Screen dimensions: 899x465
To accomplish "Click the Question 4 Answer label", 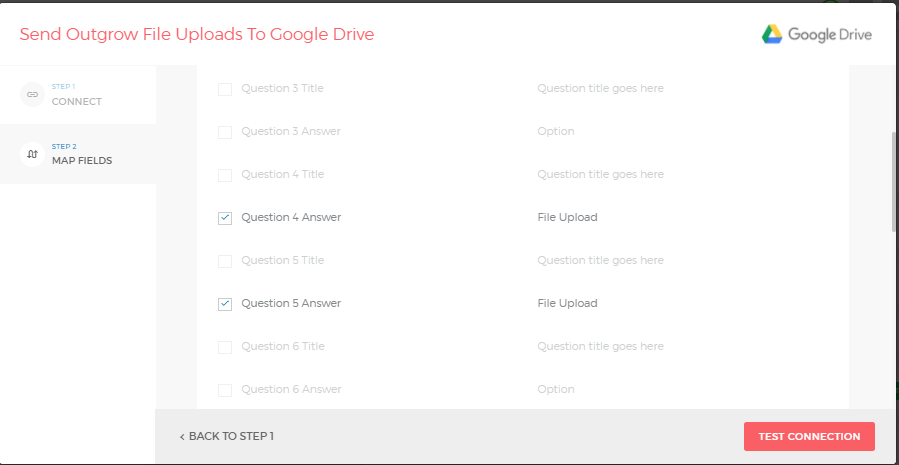I will coord(291,217).
